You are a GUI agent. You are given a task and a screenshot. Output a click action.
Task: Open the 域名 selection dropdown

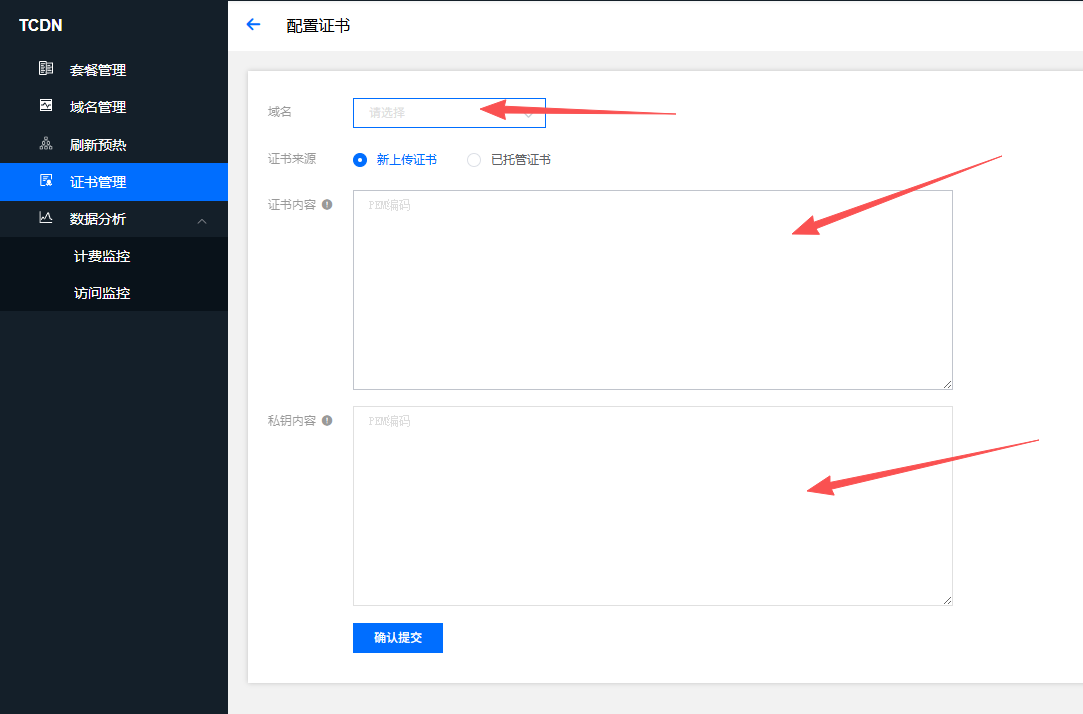449,113
